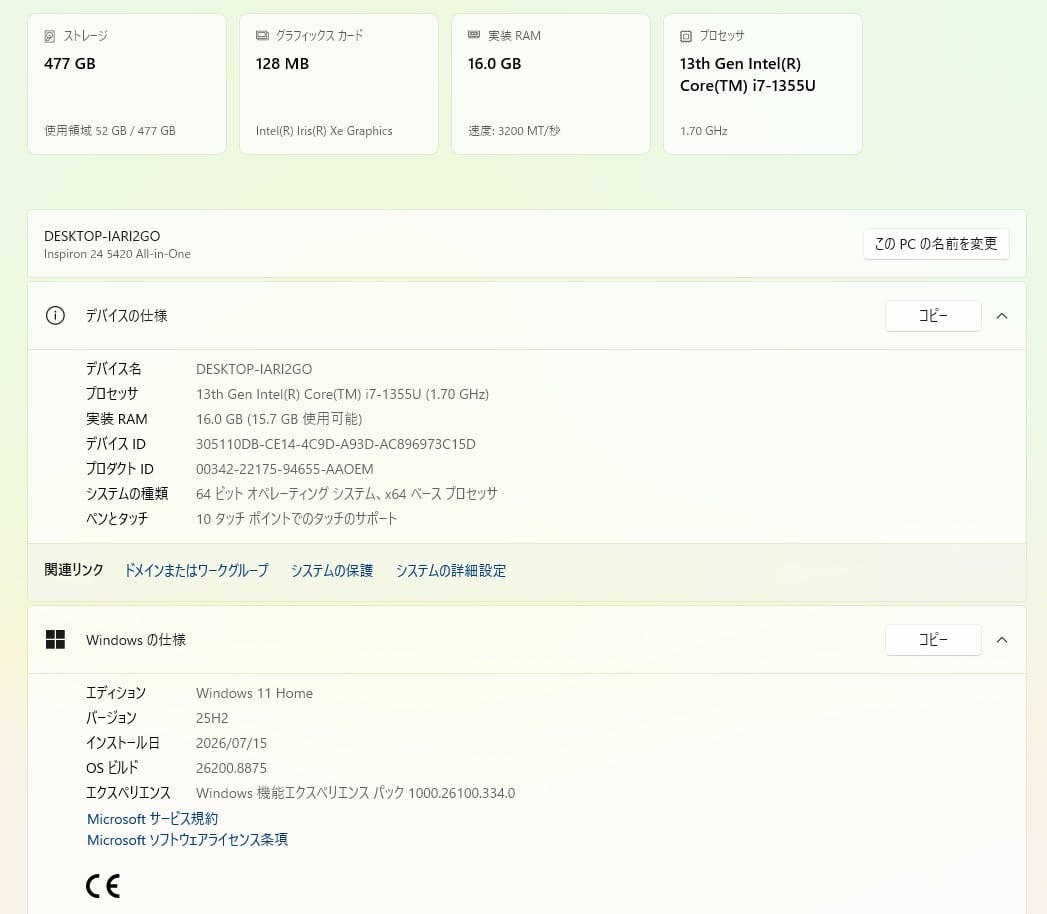The image size is (1047, 914).
Task: Click the インストール日 label
Action: (x=122, y=743)
